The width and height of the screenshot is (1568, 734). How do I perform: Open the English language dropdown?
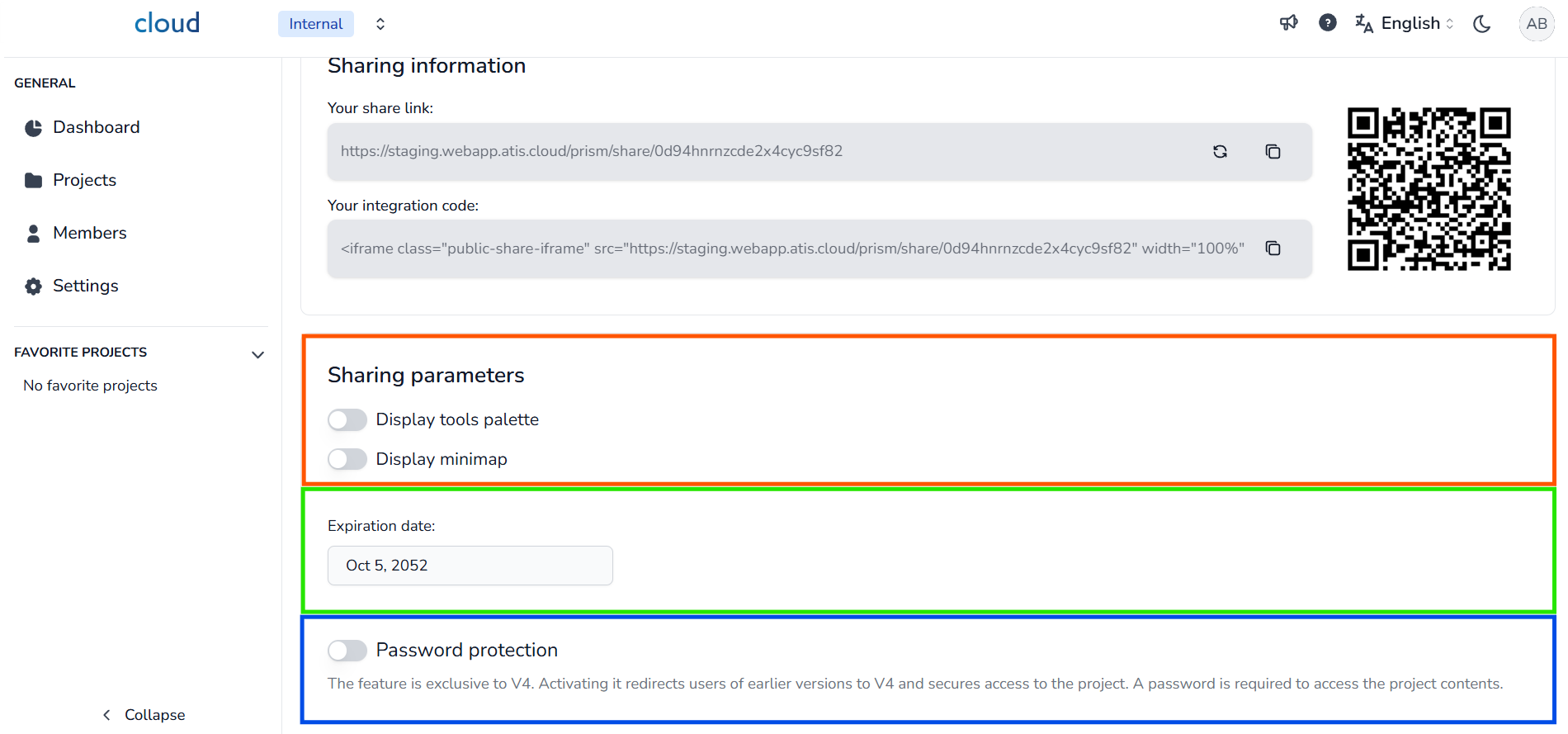point(1405,24)
